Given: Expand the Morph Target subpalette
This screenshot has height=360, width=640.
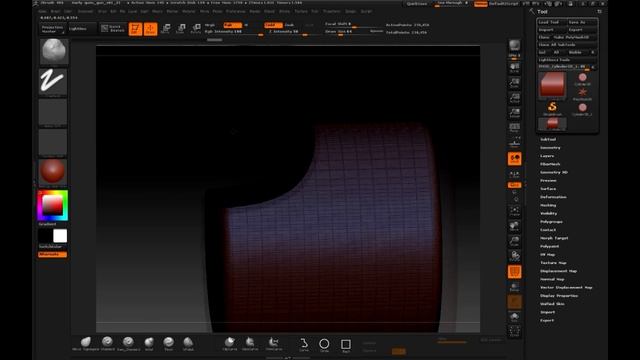Looking at the screenshot, I should click(x=554, y=238).
